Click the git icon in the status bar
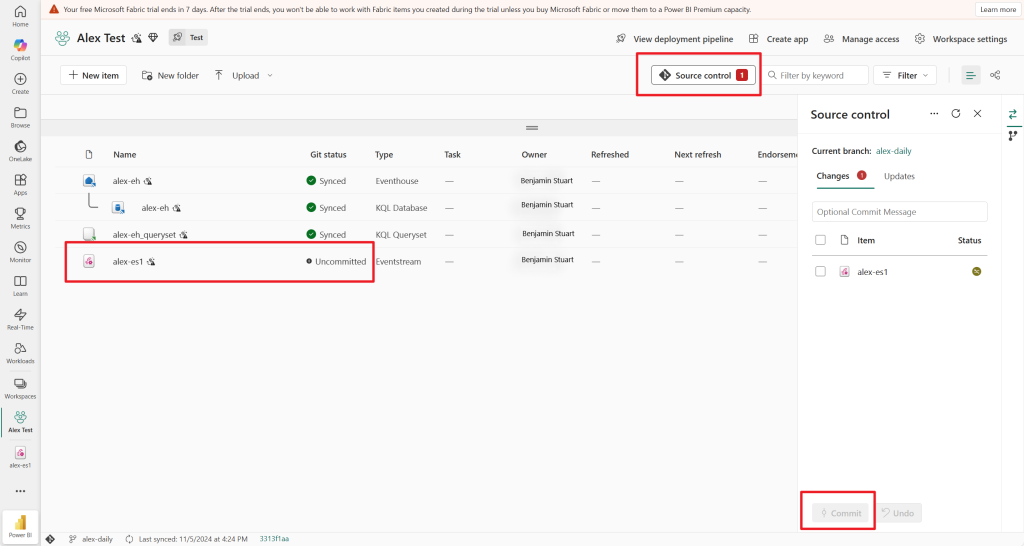The height and width of the screenshot is (546, 1024). (50, 539)
